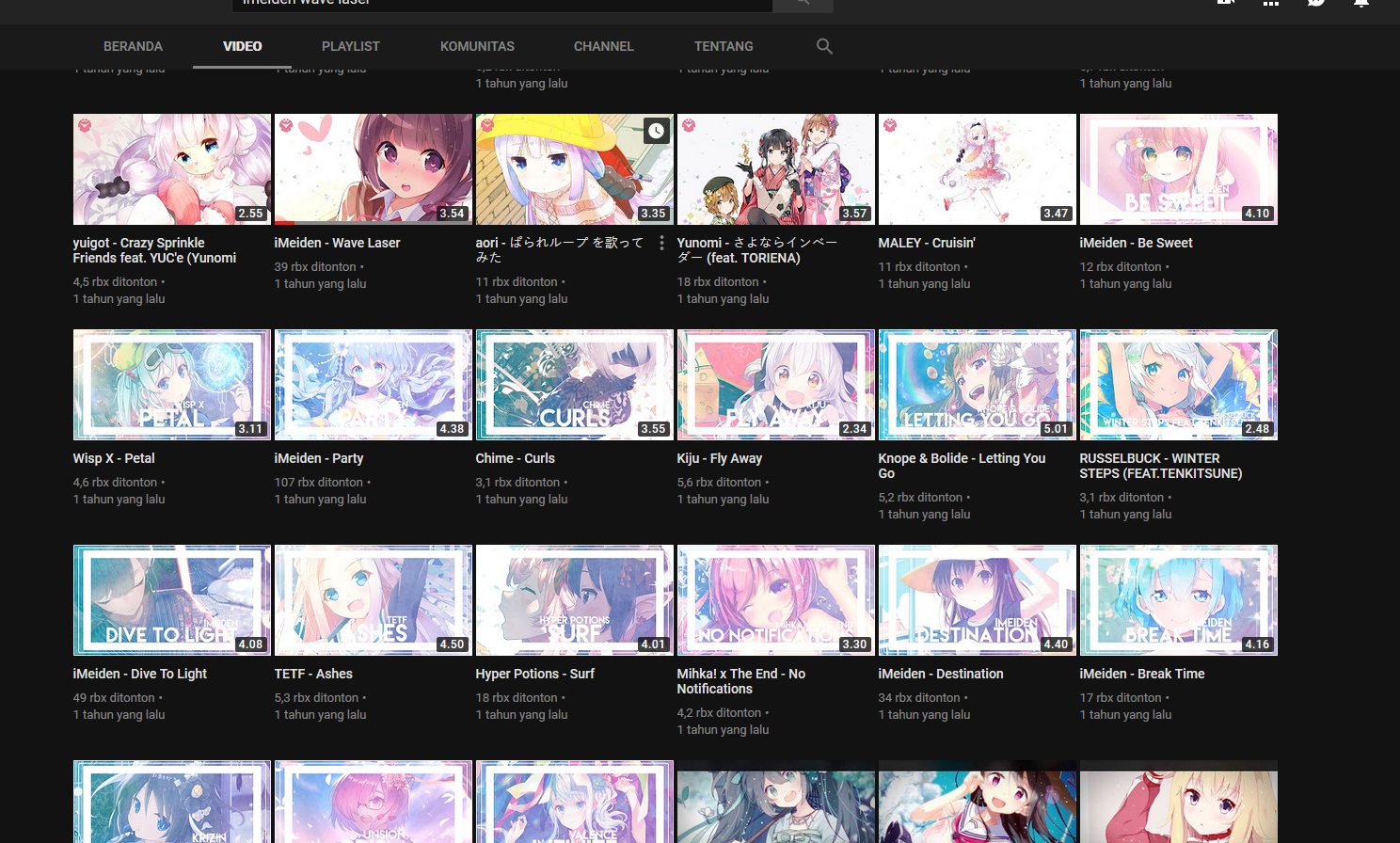The width and height of the screenshot is (1400, 843).
Task: Click the '39 rbx ditonton' view count
Action: tap(315, 267)
